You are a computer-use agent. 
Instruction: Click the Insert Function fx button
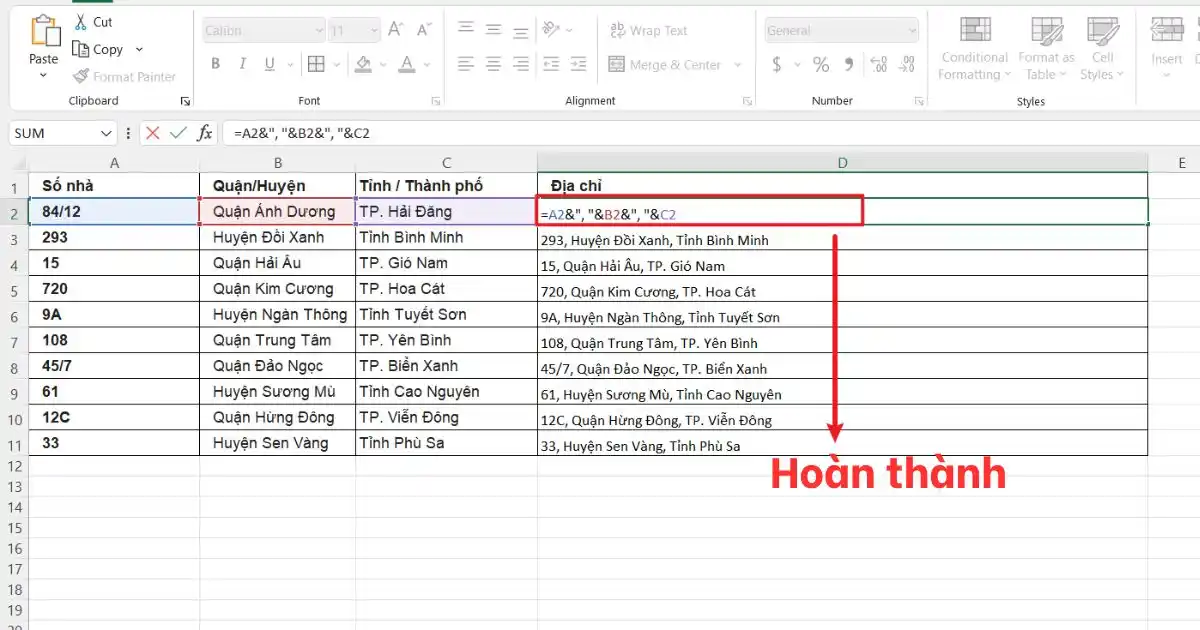pos(204,132)
